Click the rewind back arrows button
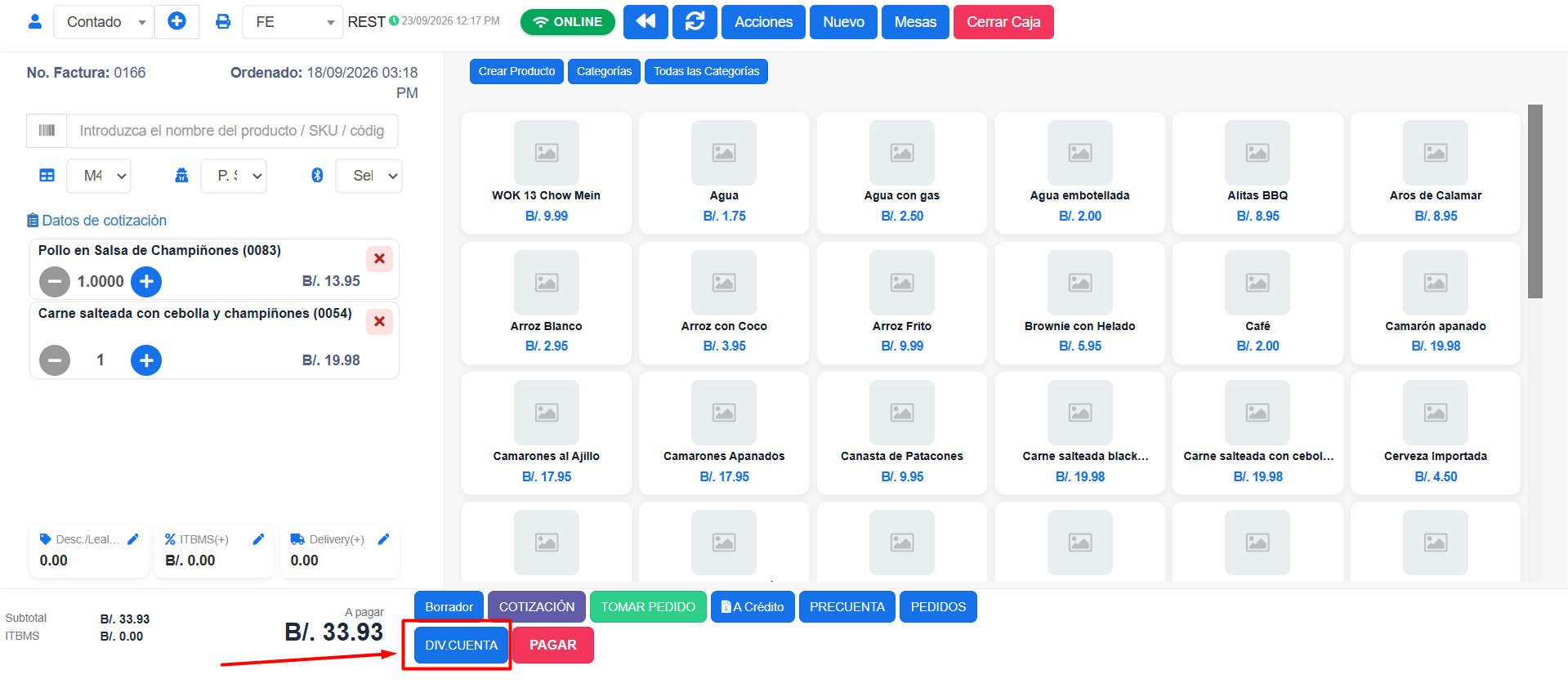This screenshot has height=688, width=1568. pos(646,22)
